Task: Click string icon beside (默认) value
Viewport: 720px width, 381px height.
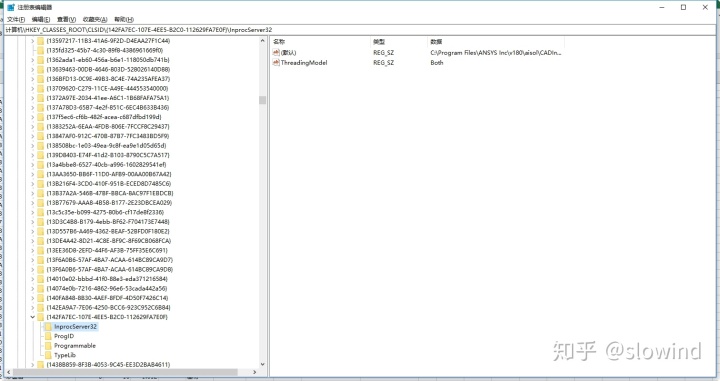Action: (x=276, y=53)
